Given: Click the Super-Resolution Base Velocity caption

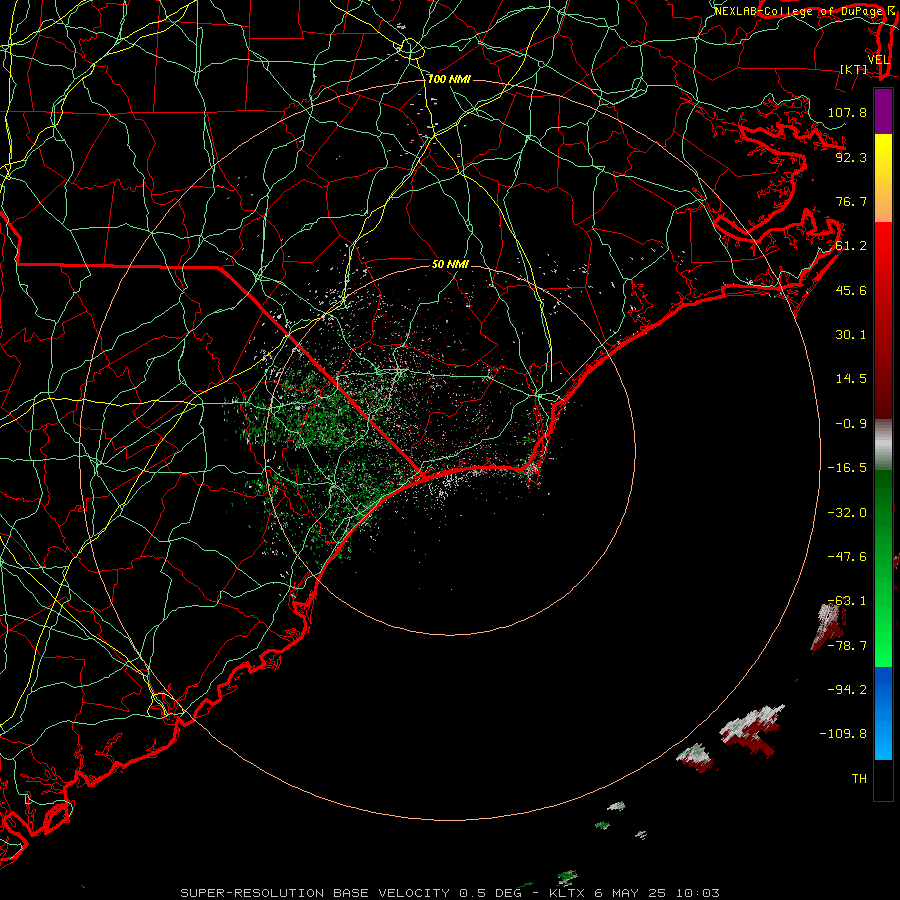Looking at the screenshot, I should [449, 893].
